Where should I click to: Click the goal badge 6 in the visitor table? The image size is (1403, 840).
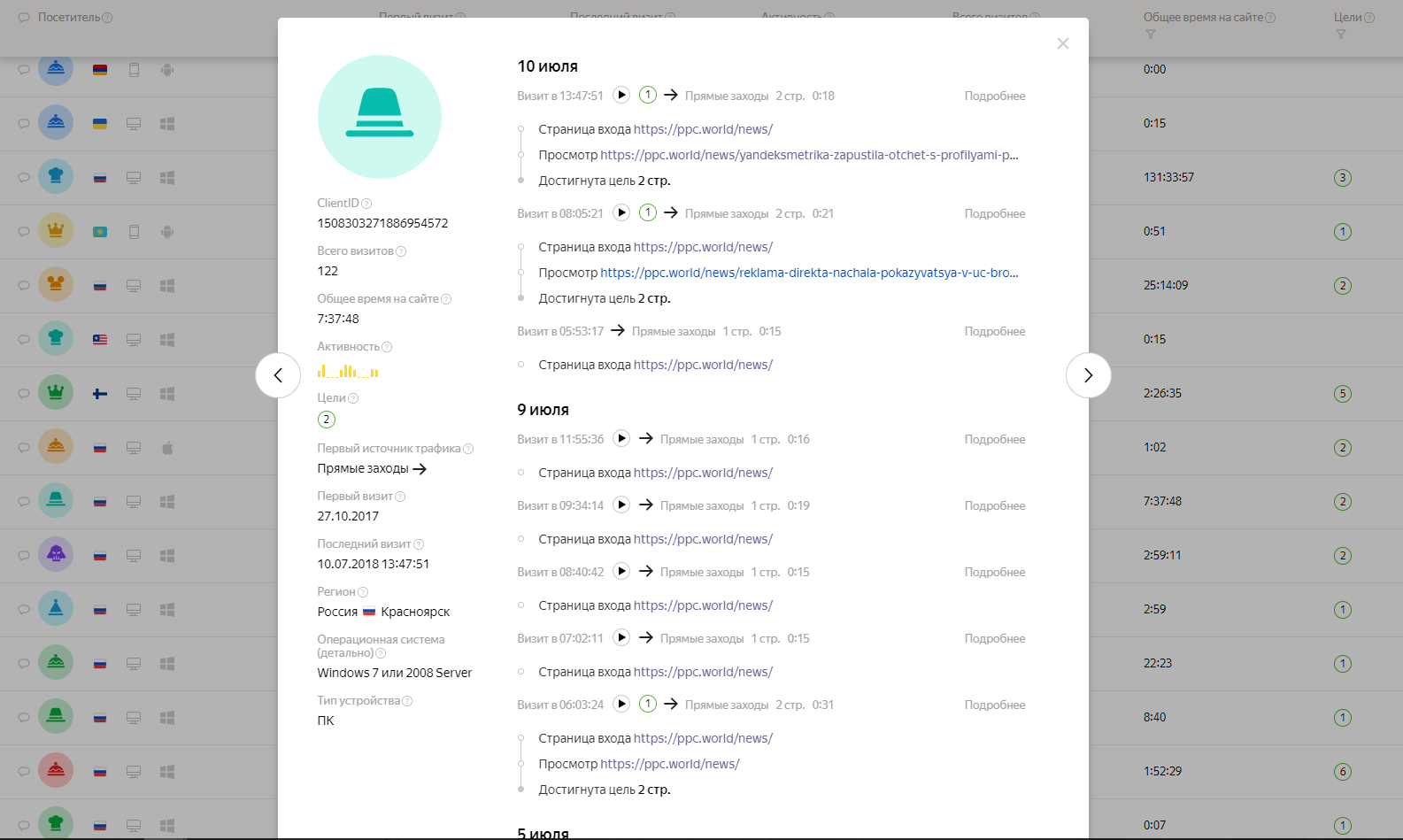(x=1342, y=771)
